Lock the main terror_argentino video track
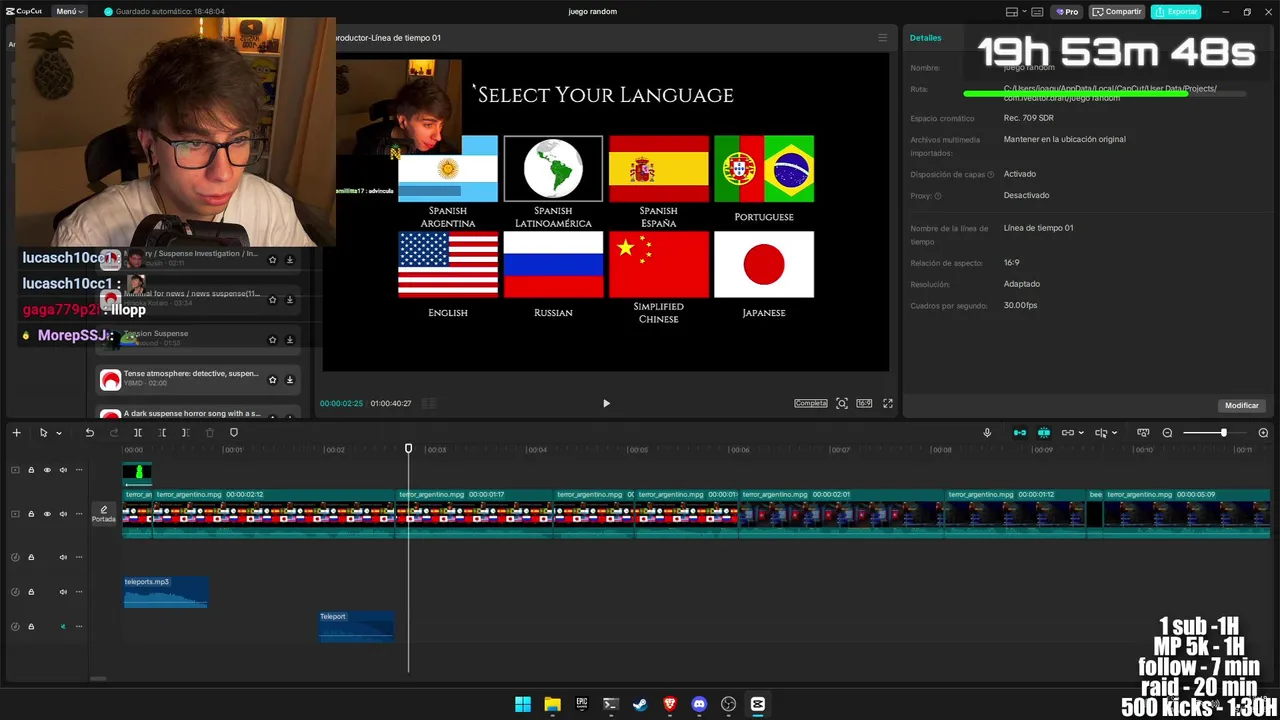The height and width of the screenshot is (720, 1280). point(31,514)
